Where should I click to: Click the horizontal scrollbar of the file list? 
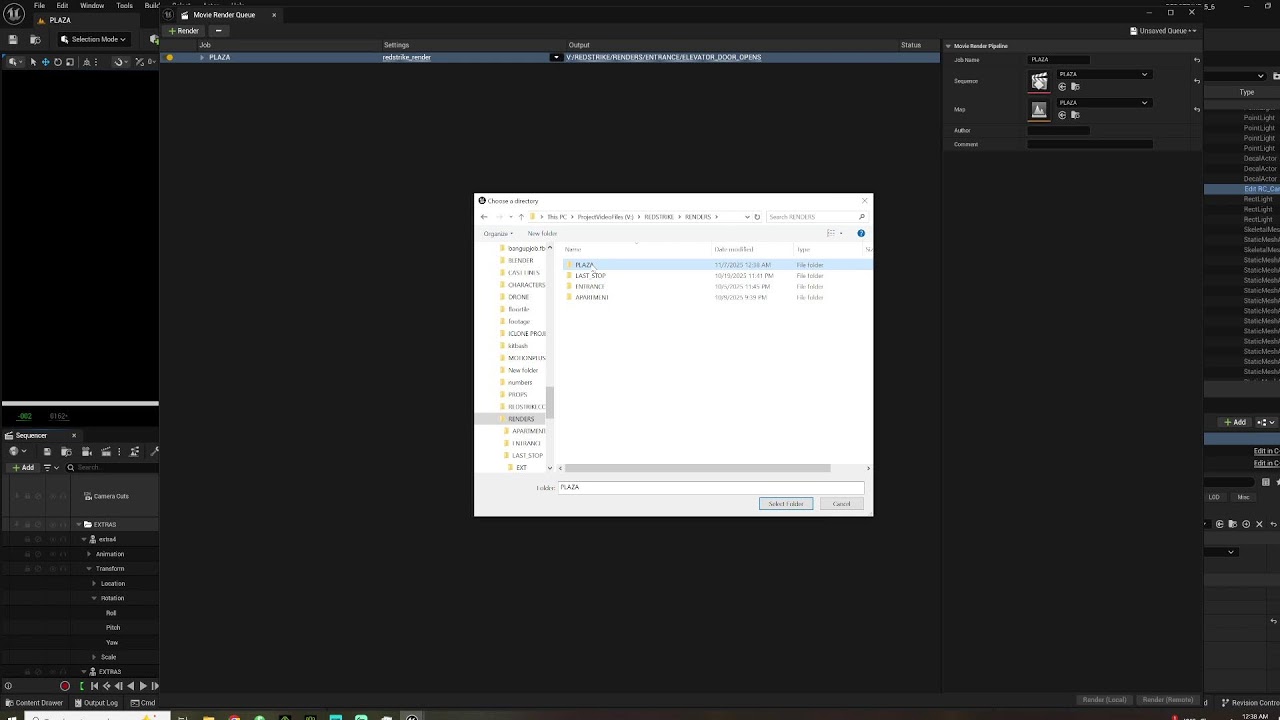[697, 468]
